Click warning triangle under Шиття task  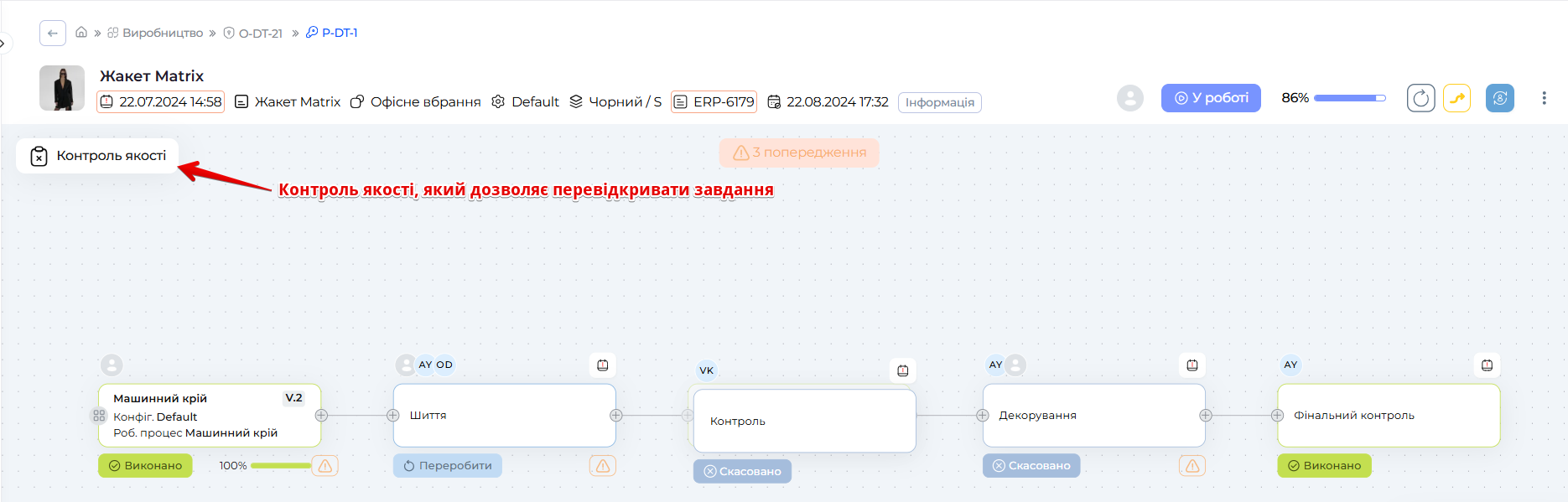(602, 465)
